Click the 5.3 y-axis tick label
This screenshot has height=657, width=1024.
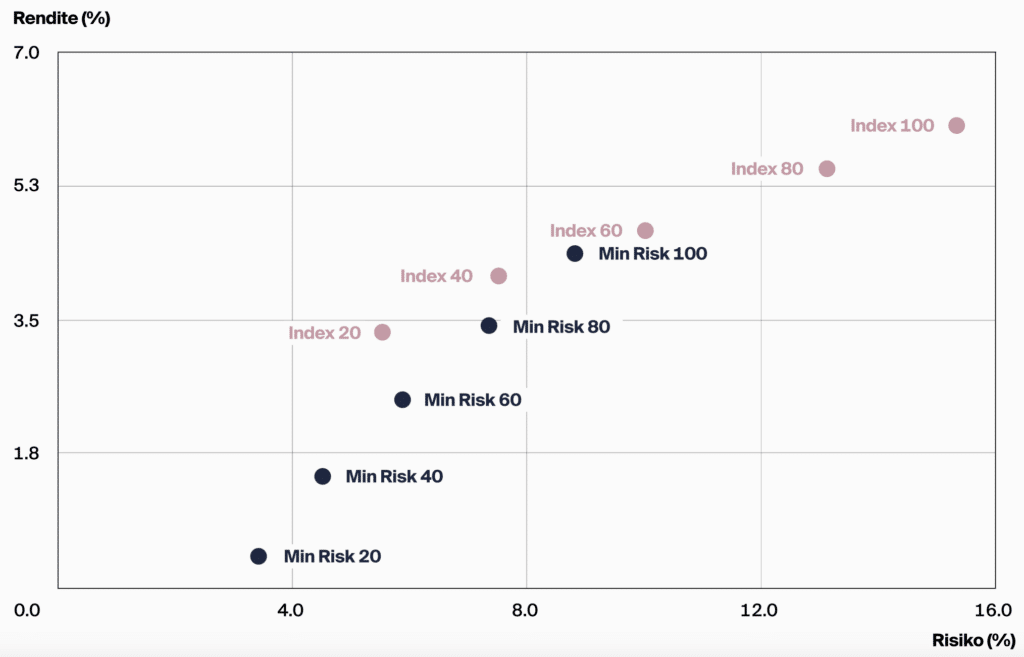[27, 186]
